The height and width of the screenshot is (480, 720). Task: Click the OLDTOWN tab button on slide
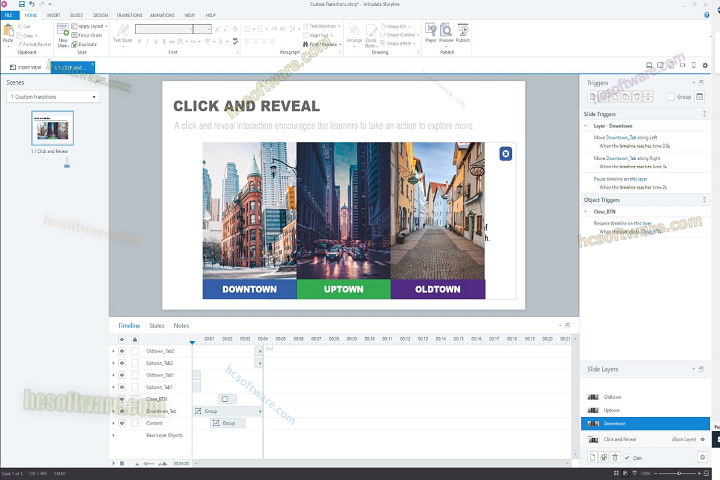[x=438, y=289]
